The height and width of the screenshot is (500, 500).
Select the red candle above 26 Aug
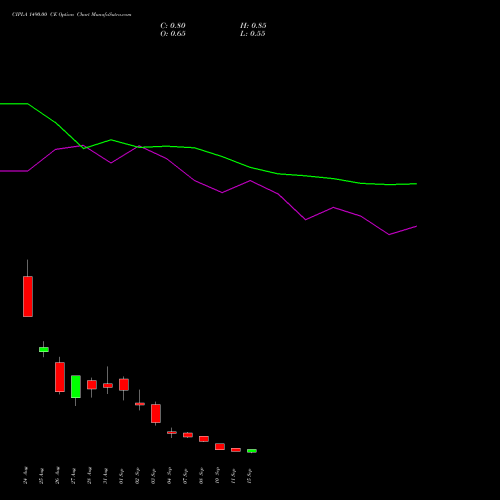(x=60, y=377)
